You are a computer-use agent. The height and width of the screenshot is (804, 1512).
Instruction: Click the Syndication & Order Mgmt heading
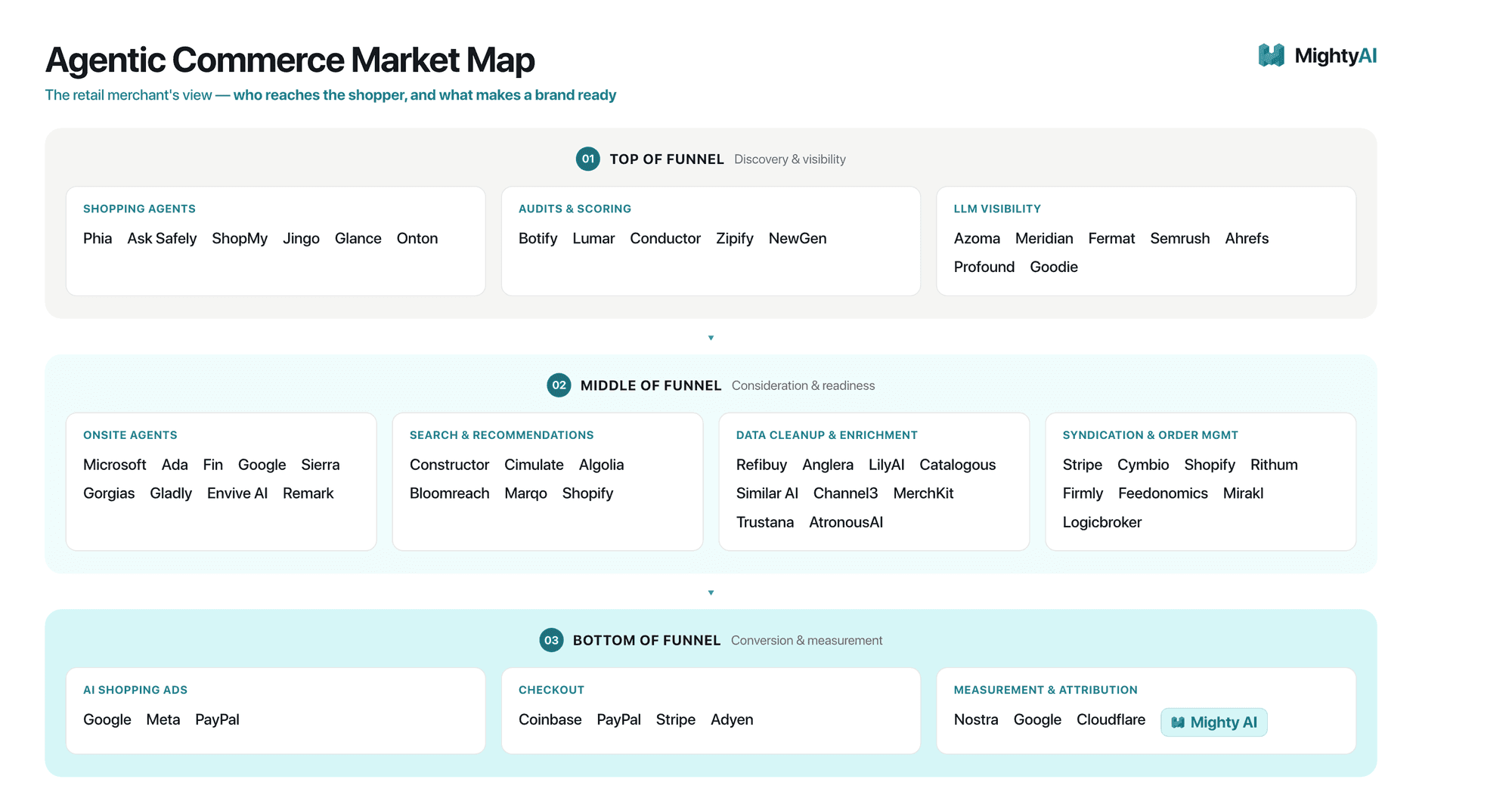(1150, 435)
